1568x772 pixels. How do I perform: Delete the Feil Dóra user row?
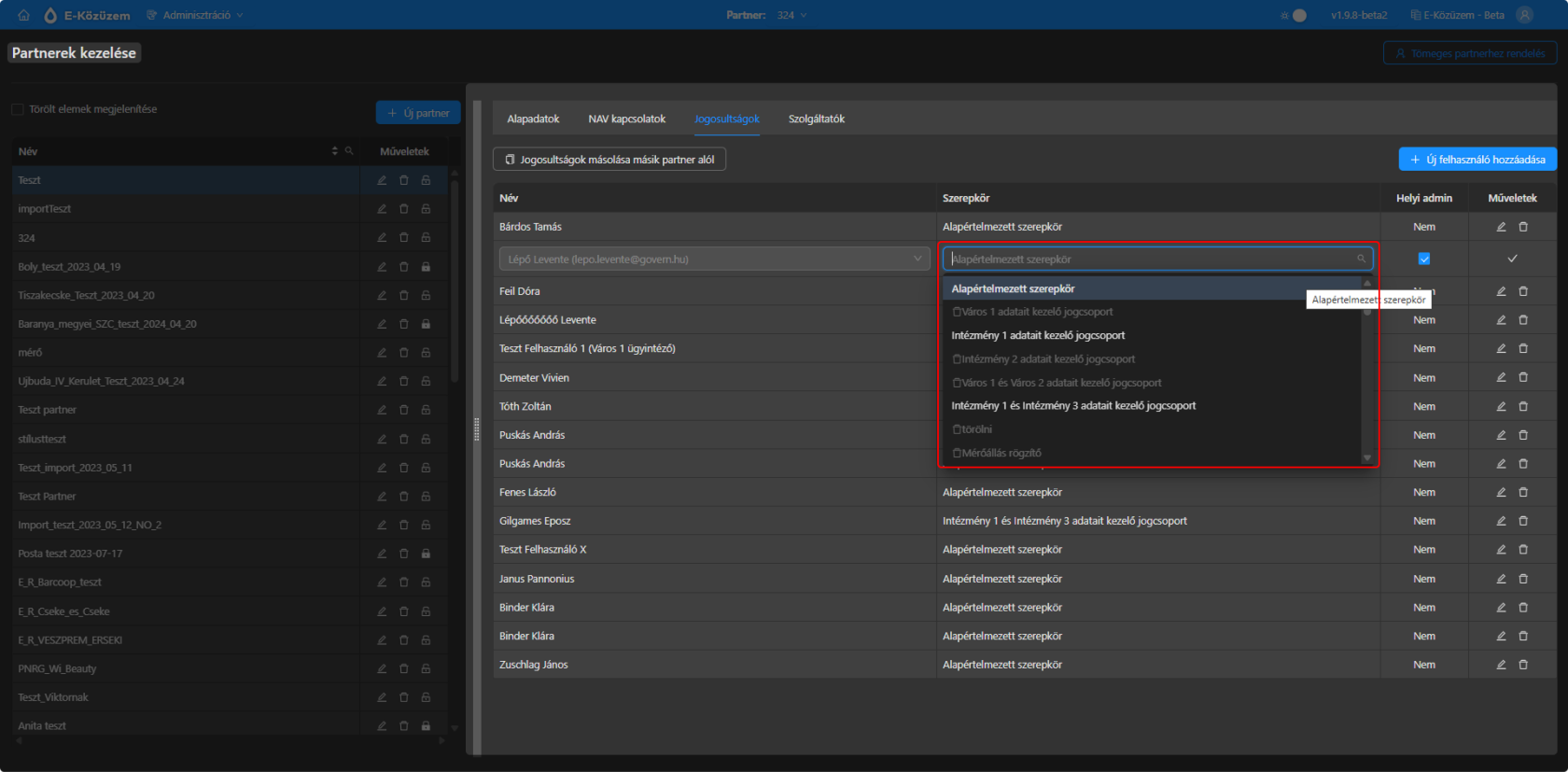1523,291
